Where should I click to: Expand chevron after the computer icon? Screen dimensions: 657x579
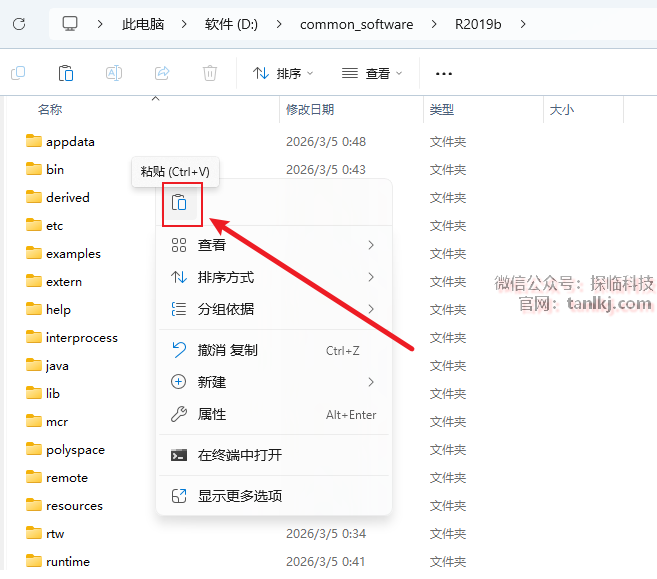point(100,24)
